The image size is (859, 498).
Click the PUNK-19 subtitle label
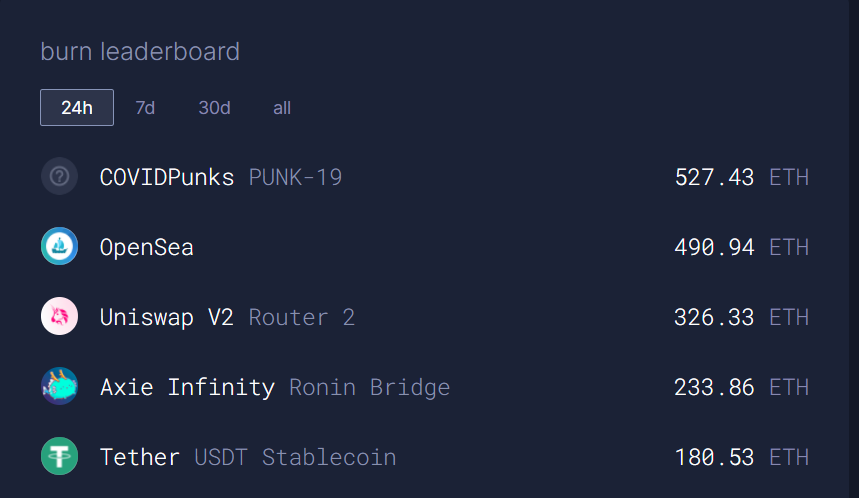tap(295, 178)
